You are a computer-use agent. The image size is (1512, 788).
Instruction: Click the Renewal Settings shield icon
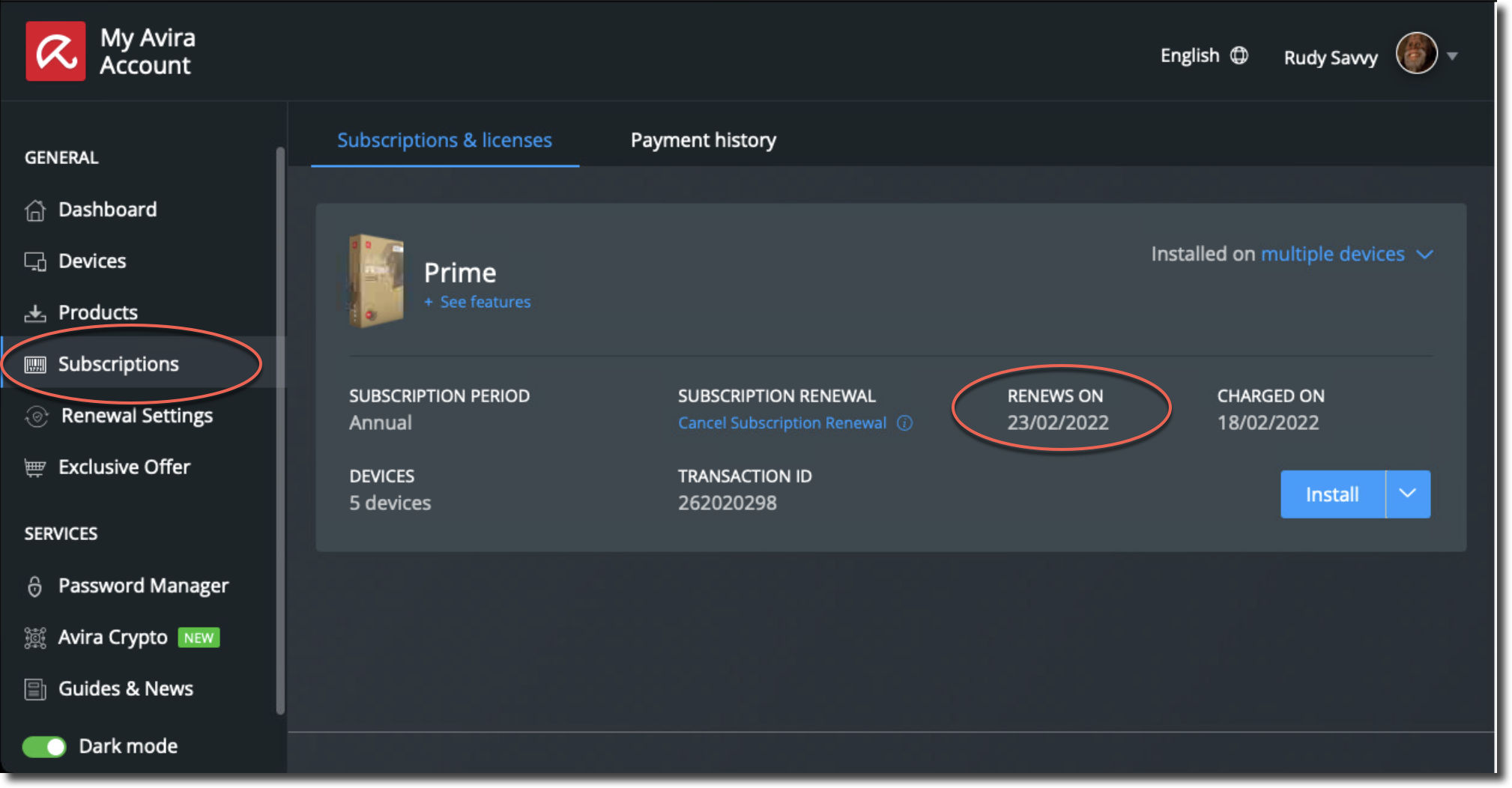click(x=37, y=416)
